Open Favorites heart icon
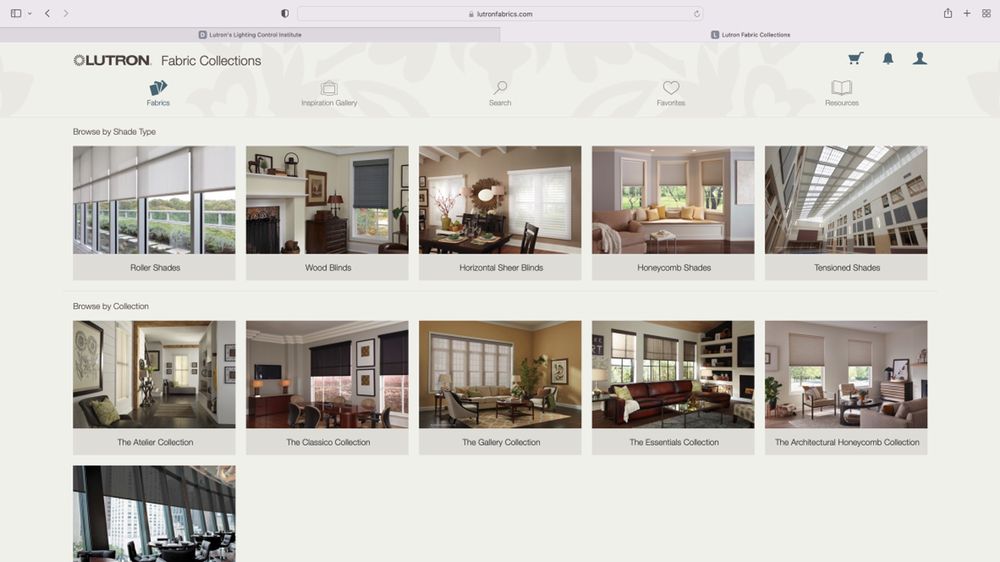The width and height of the screenshot is (1000, 562). point(671,89)
